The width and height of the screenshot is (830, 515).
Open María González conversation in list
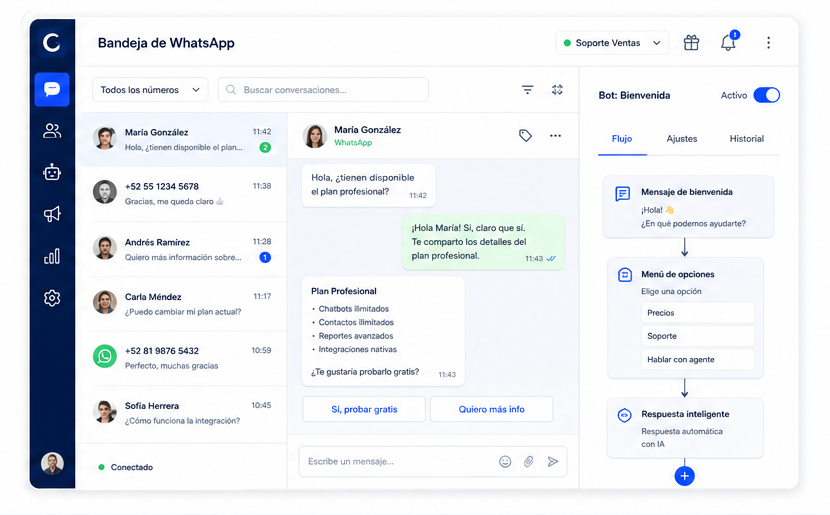pyautogui.click(x=182, y=139)
